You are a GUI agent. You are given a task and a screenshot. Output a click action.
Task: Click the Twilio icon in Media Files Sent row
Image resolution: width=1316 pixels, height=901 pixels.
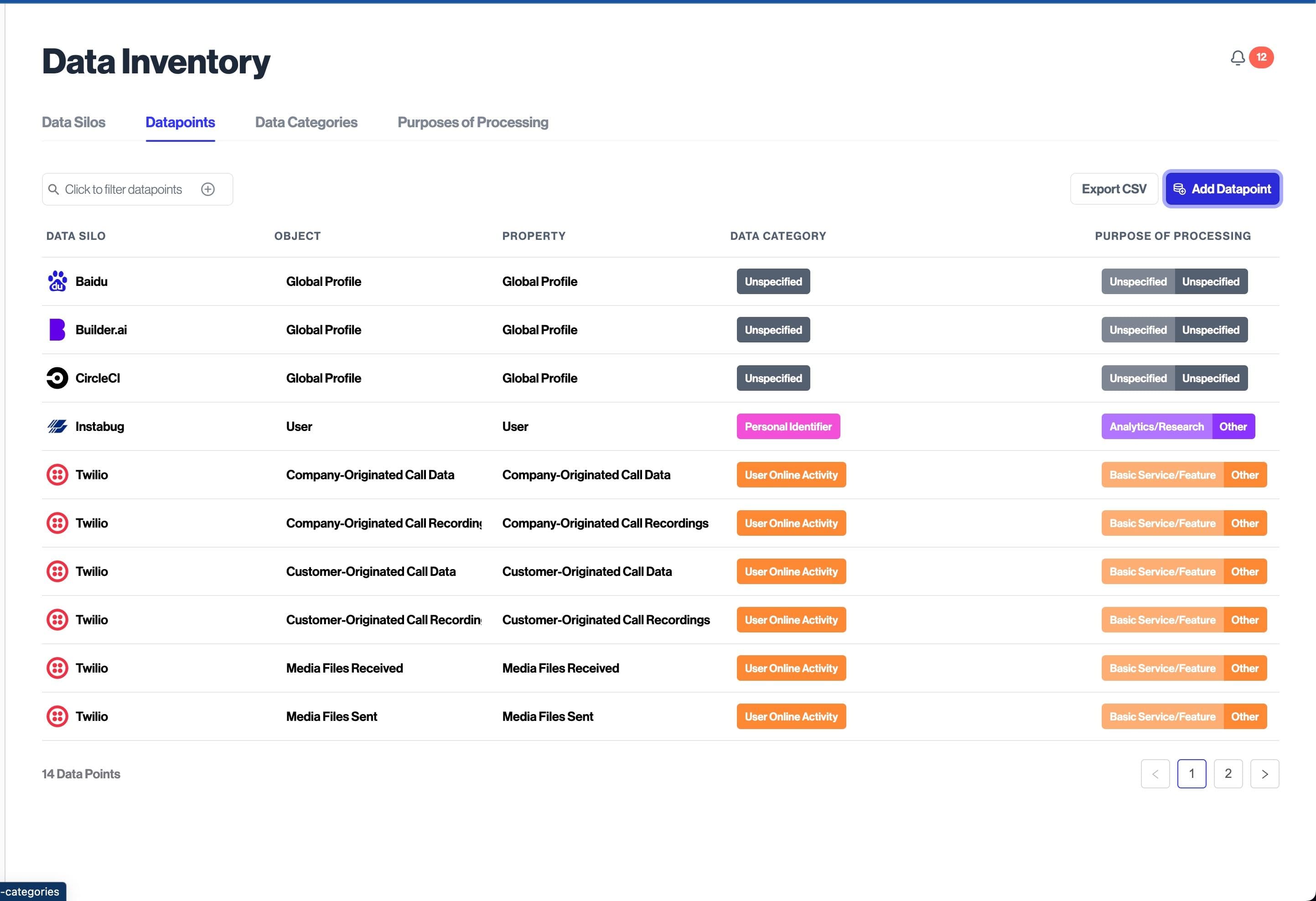point(57,716)
